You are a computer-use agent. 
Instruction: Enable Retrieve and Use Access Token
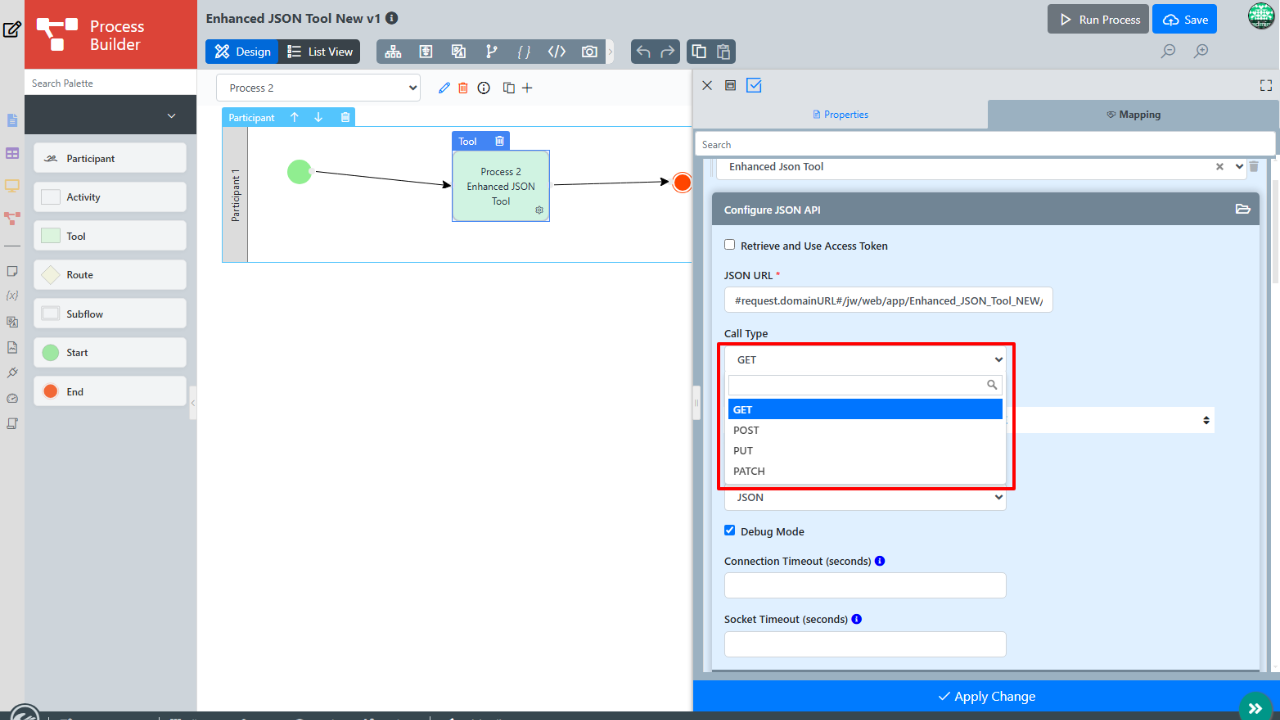(730, 245)
